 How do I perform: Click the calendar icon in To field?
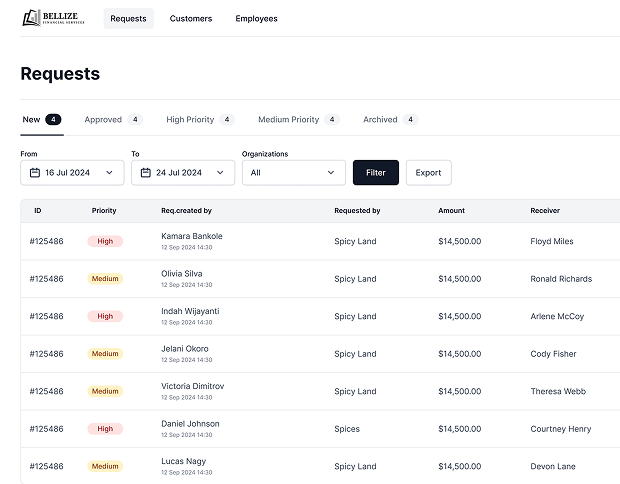tap(145, 173)
